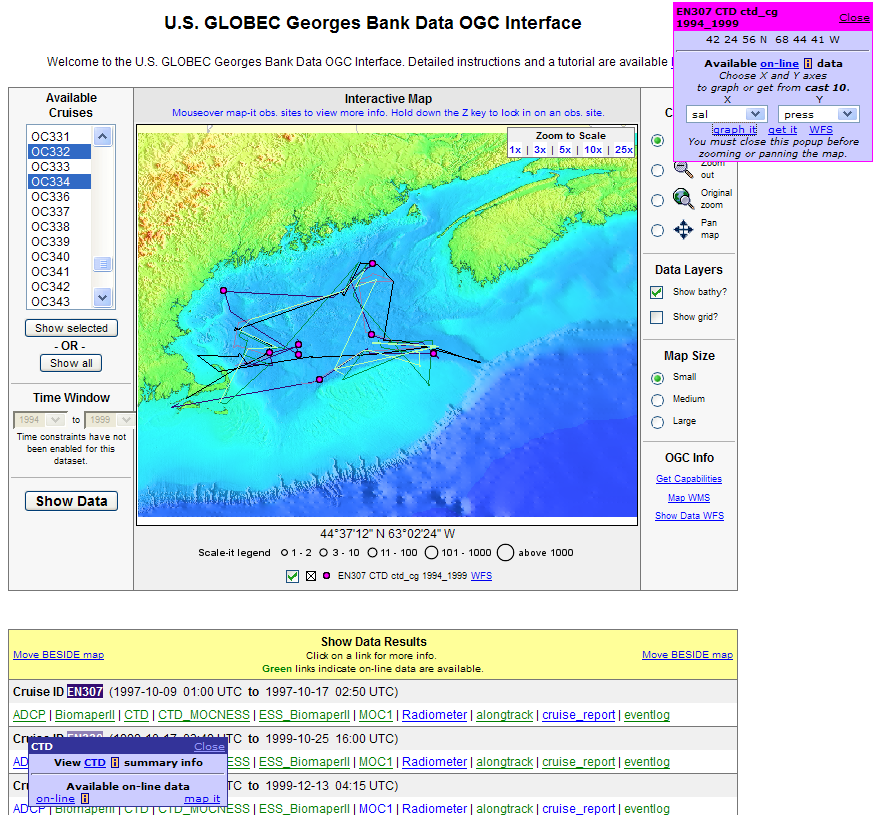This screenshot has width=878, height=815.
Task: Open CTD_MOCNESS link in EN307 row
Action: (204, 715)
